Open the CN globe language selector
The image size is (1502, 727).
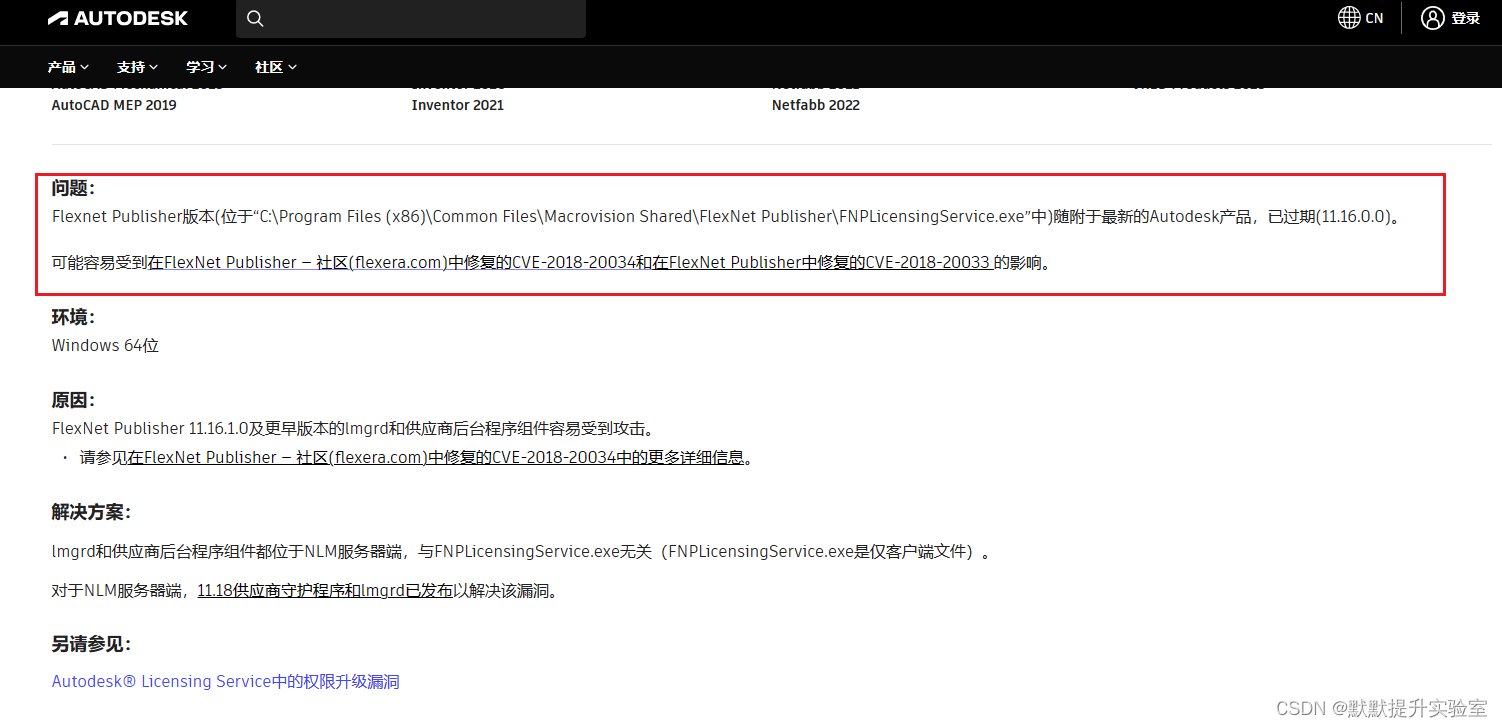click(1361, 18)
